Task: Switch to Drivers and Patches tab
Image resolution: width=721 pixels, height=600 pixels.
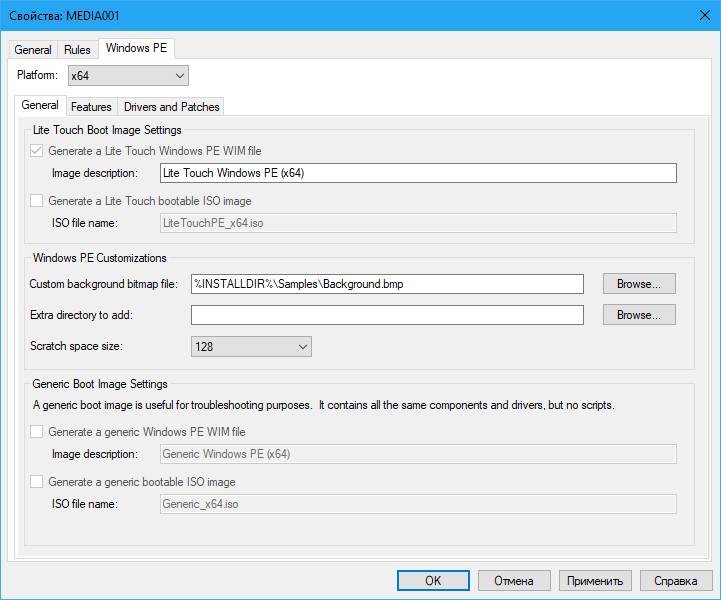Action: [171, 106]
